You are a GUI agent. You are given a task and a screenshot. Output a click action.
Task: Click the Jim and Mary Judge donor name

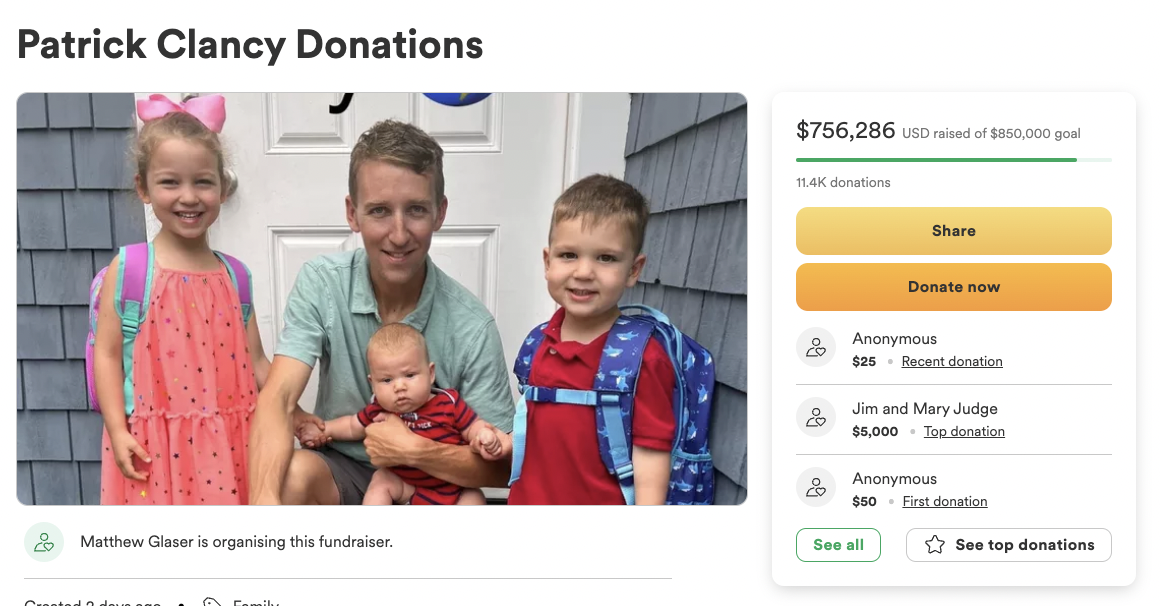925,408
